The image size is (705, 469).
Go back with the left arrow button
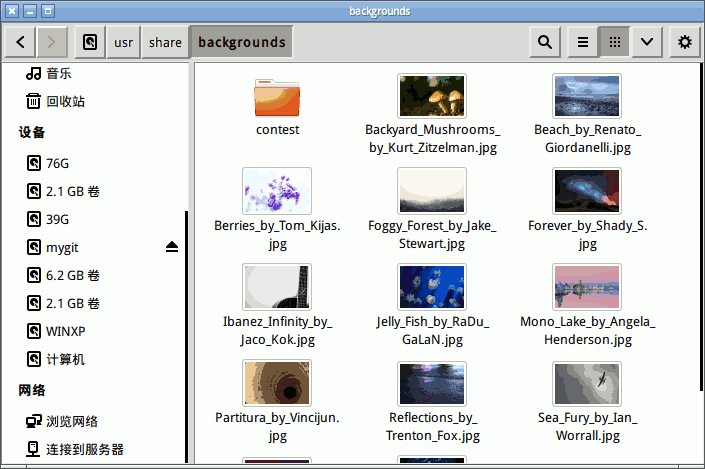coord(20,42)
